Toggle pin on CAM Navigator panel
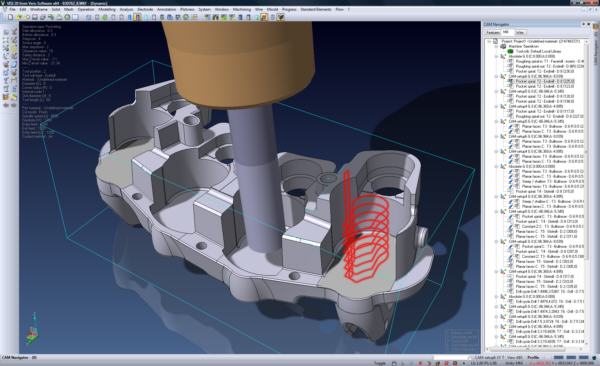Viewport: 600px width, 366px height. pyautogui.click(x=584, y=24)
